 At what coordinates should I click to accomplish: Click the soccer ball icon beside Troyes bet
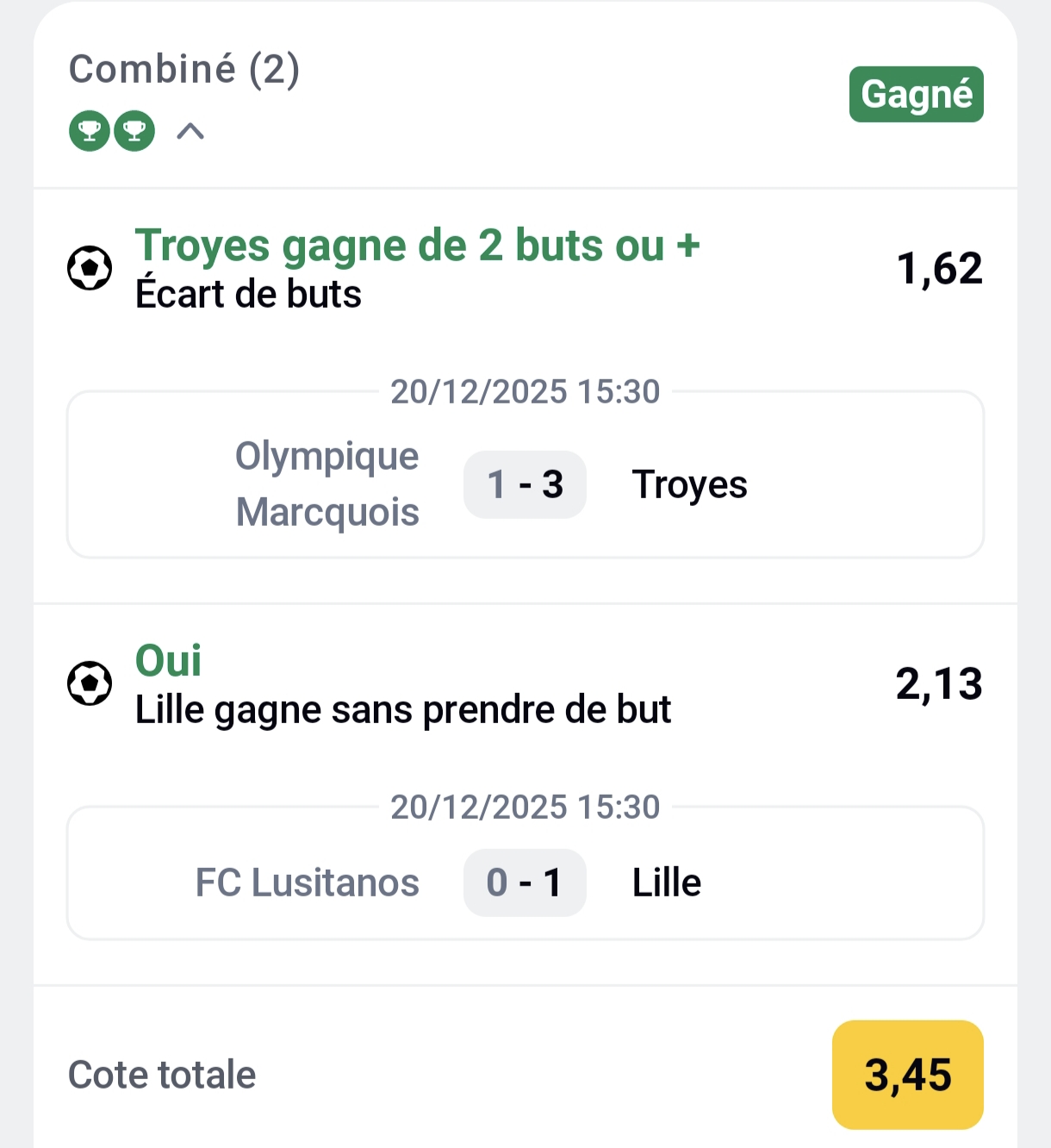point(90,268)
